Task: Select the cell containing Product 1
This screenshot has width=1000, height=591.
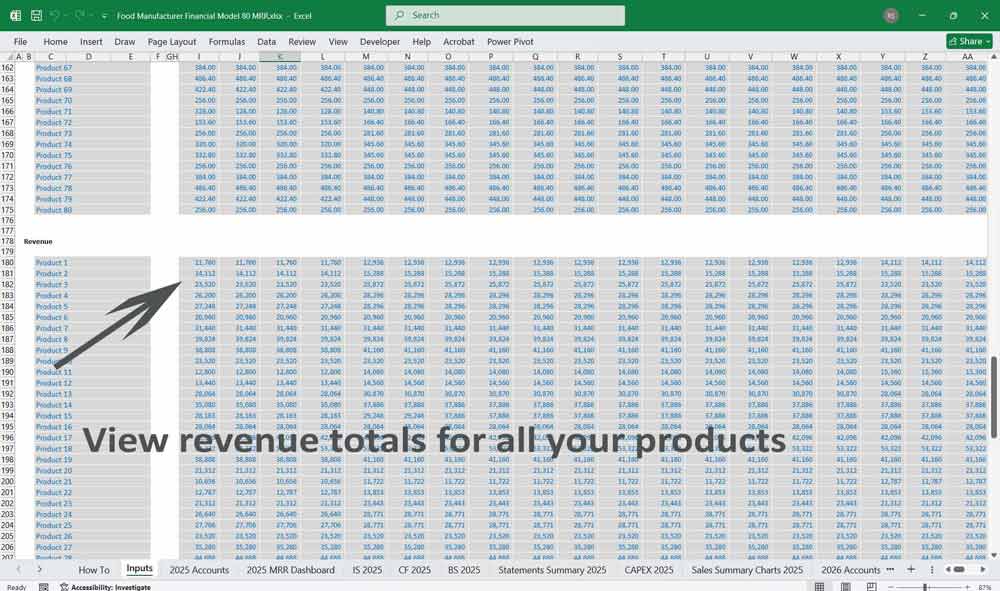Action: [50, 262]
